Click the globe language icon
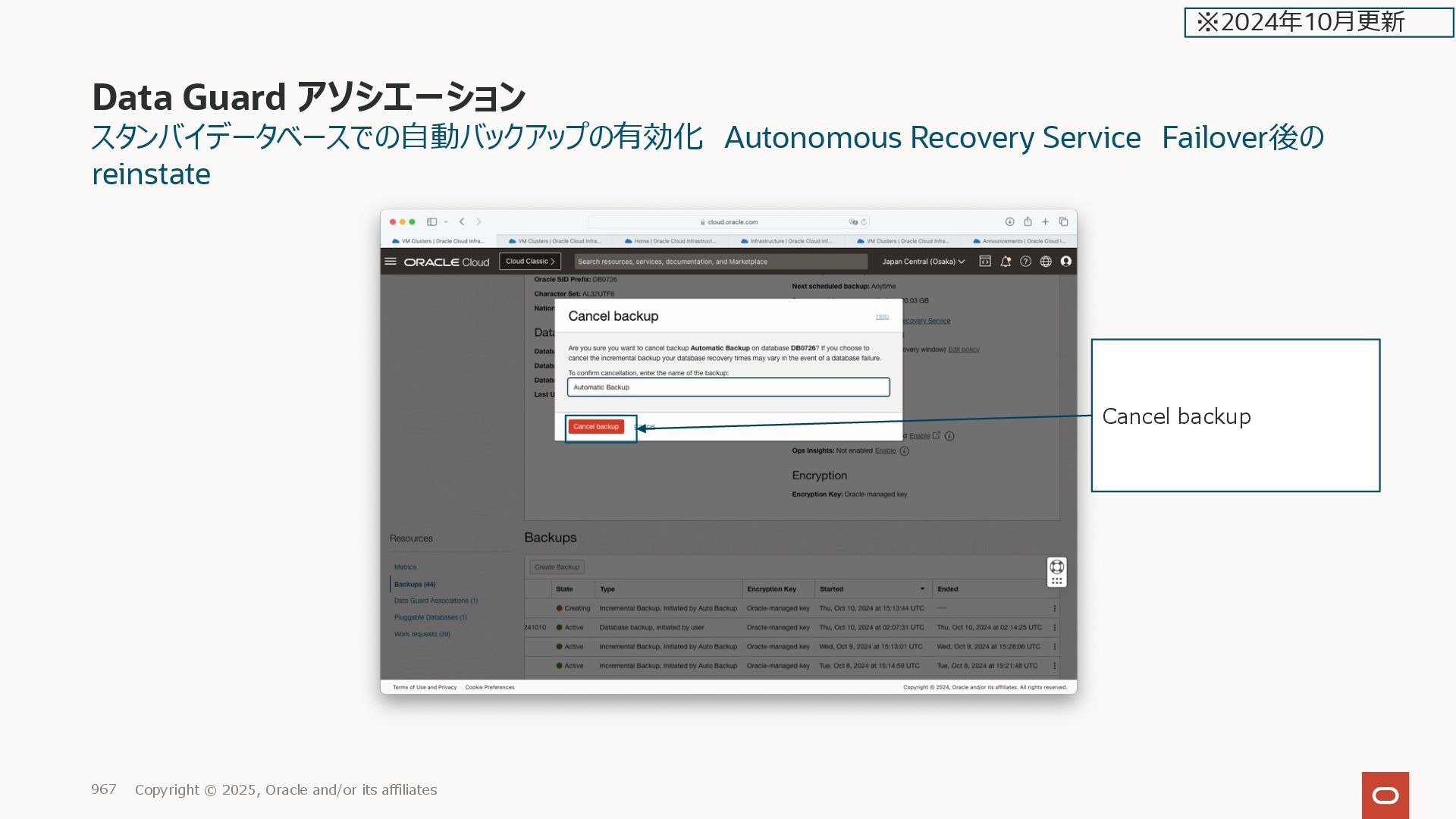Image resolution: width=1456 pixels, height=819 pixels. coord(1046,262)
